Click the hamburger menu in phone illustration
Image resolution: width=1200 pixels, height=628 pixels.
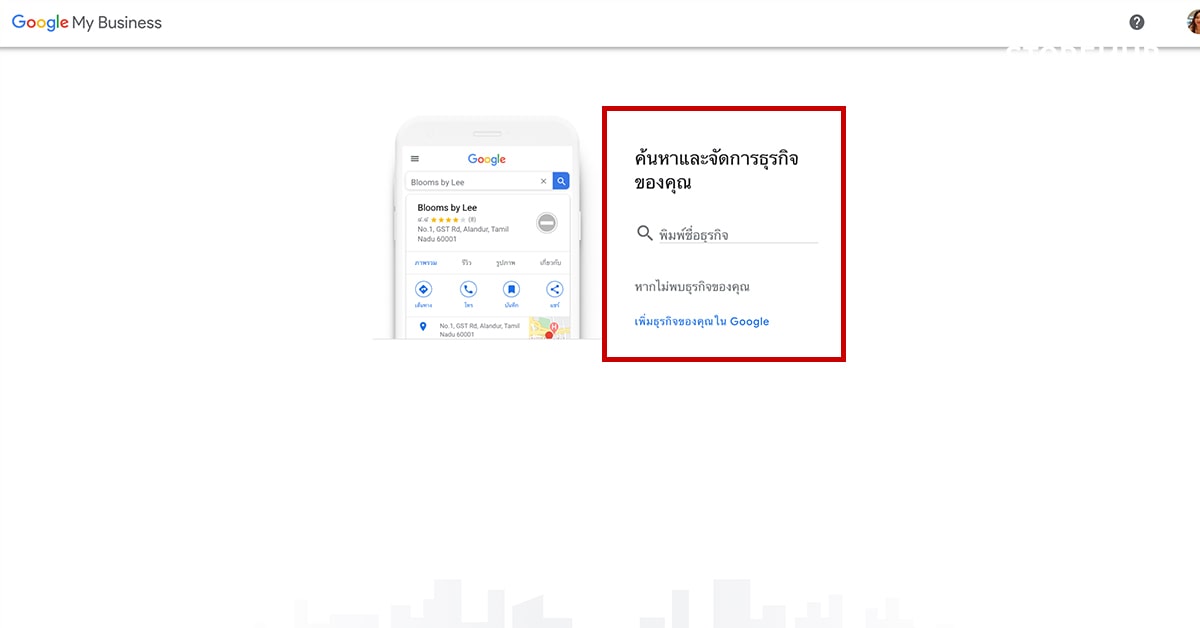pos(415,159)
